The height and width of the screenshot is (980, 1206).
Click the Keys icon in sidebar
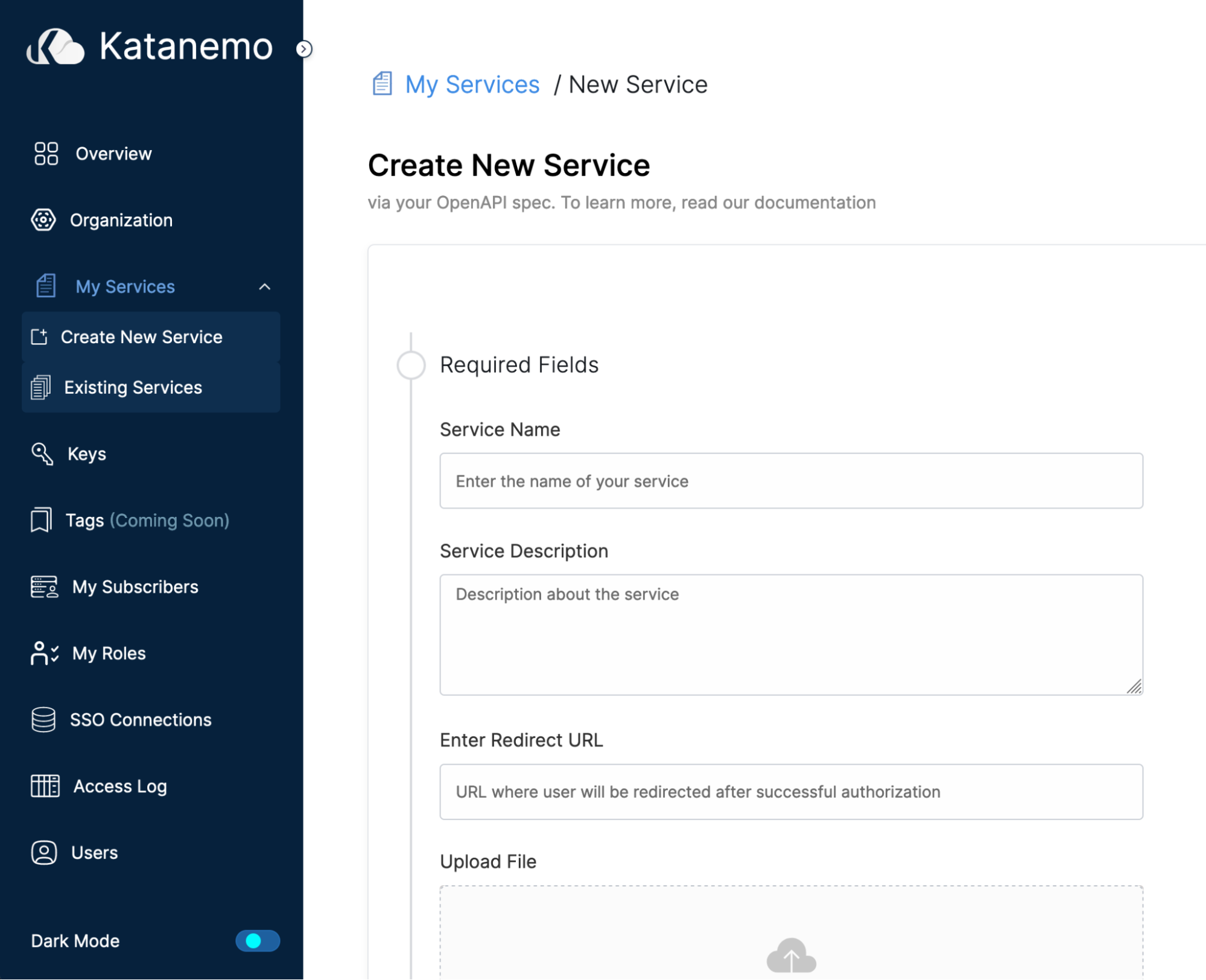[43, 455]
